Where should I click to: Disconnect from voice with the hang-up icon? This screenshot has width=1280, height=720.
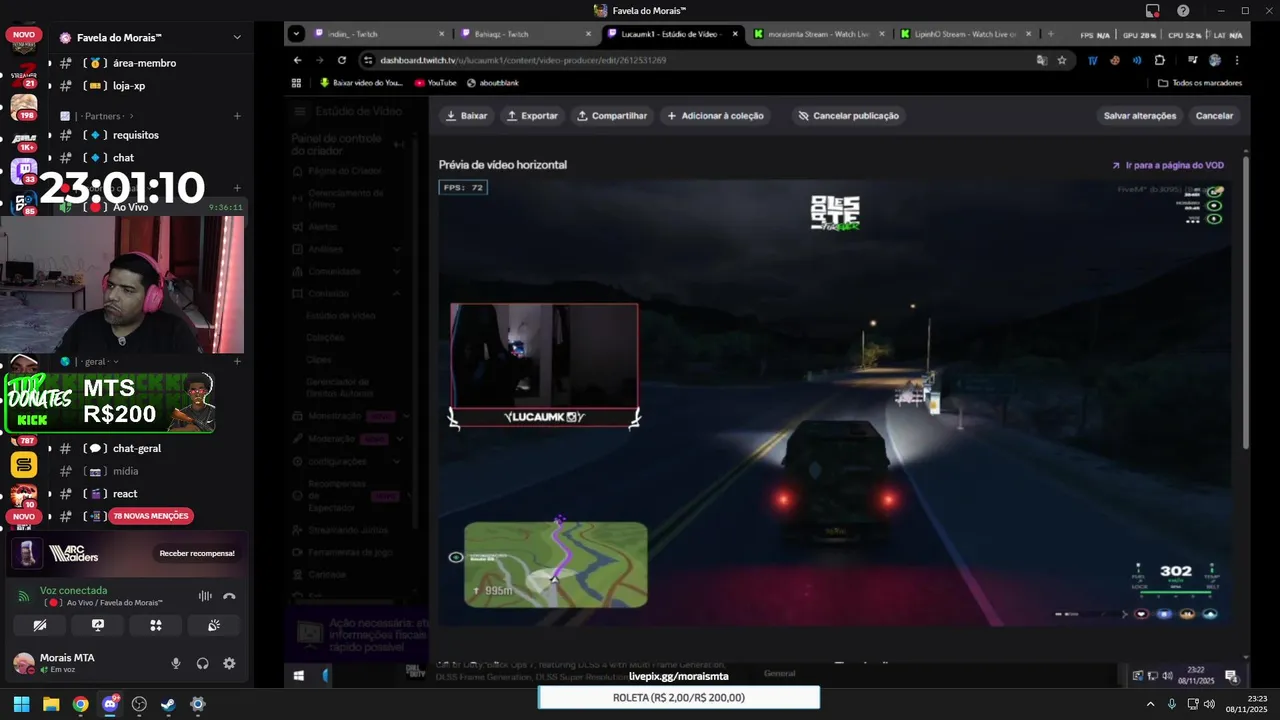[229, 596]
